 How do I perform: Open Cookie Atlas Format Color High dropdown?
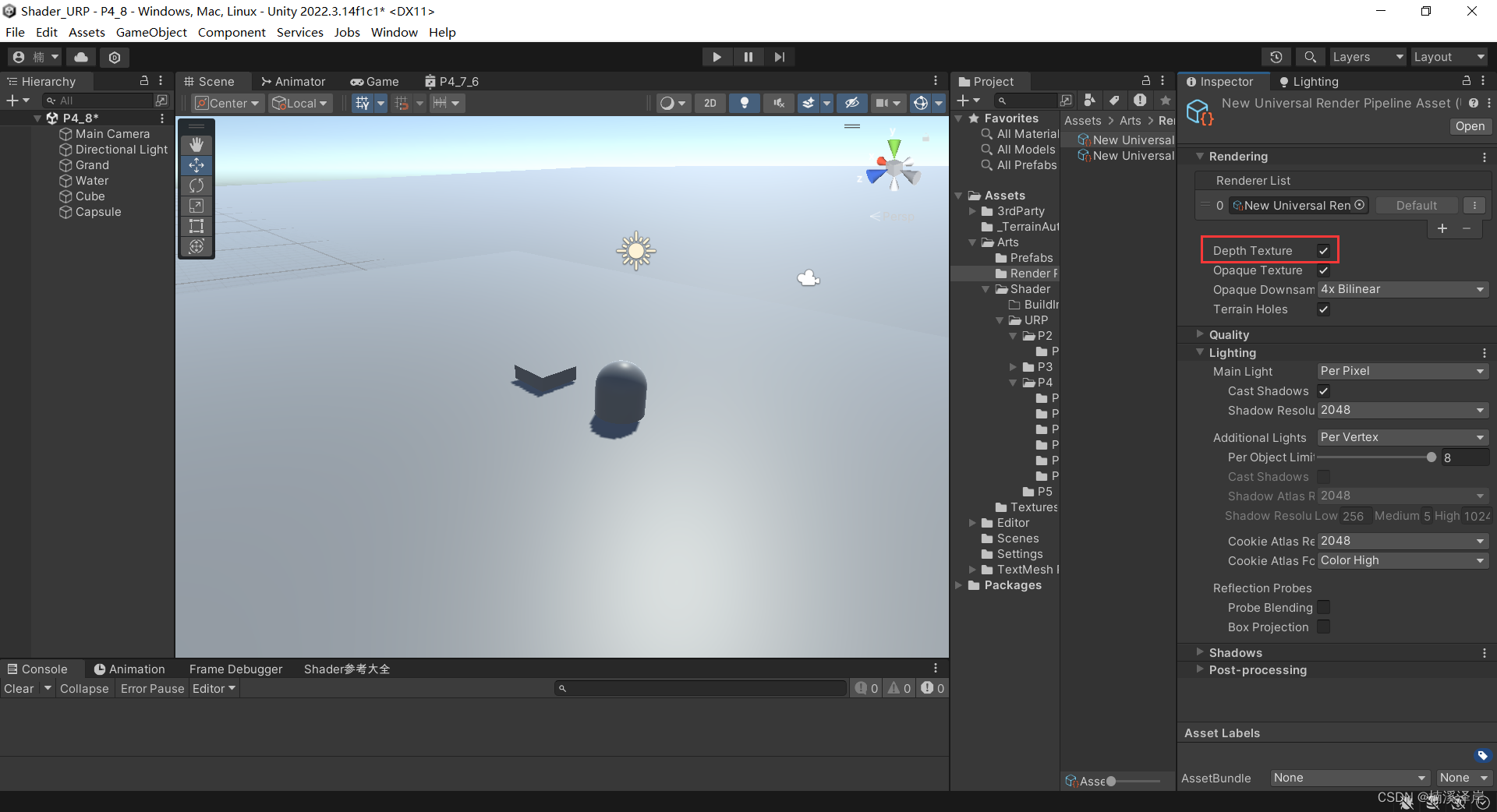1403,561
